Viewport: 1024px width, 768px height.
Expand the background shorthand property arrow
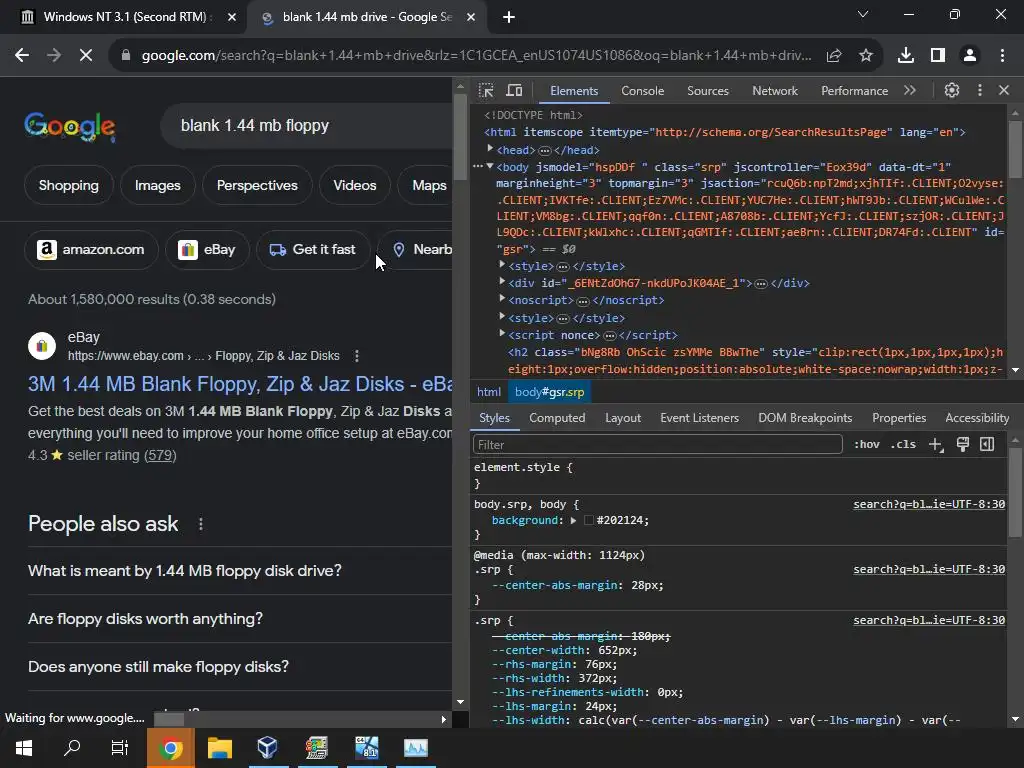click(x=573, y=520)
